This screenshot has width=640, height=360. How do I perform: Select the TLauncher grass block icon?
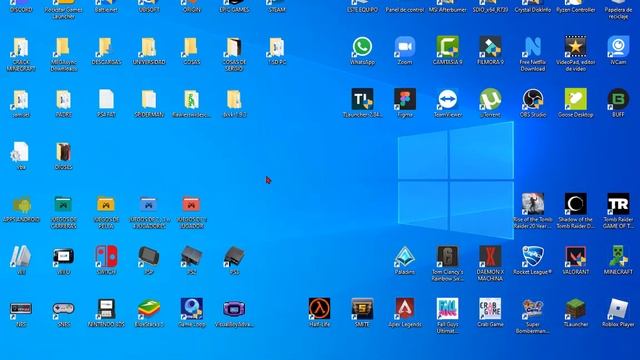coord(576,309)
